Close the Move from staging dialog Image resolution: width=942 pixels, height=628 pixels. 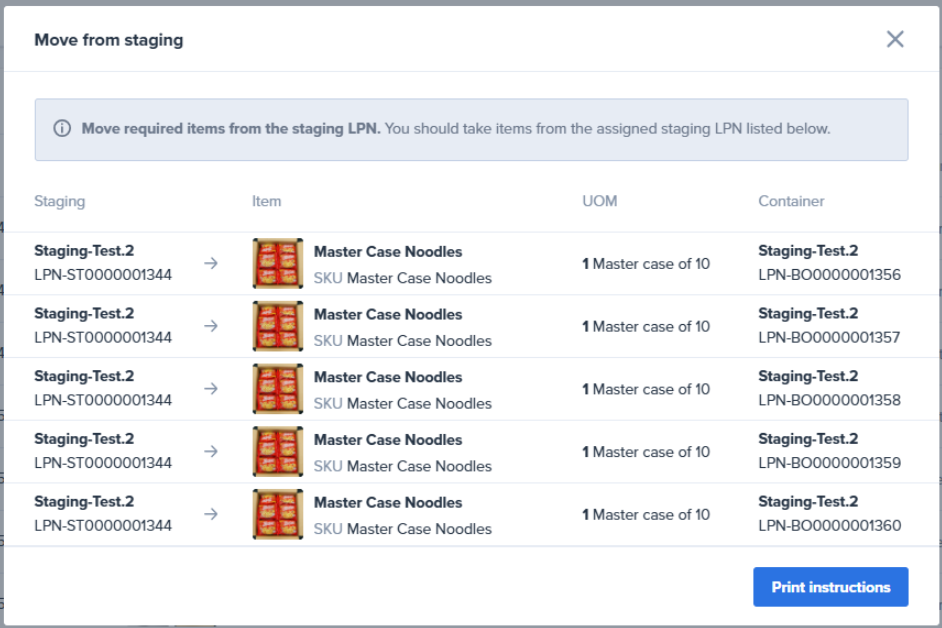click(894, 39)
